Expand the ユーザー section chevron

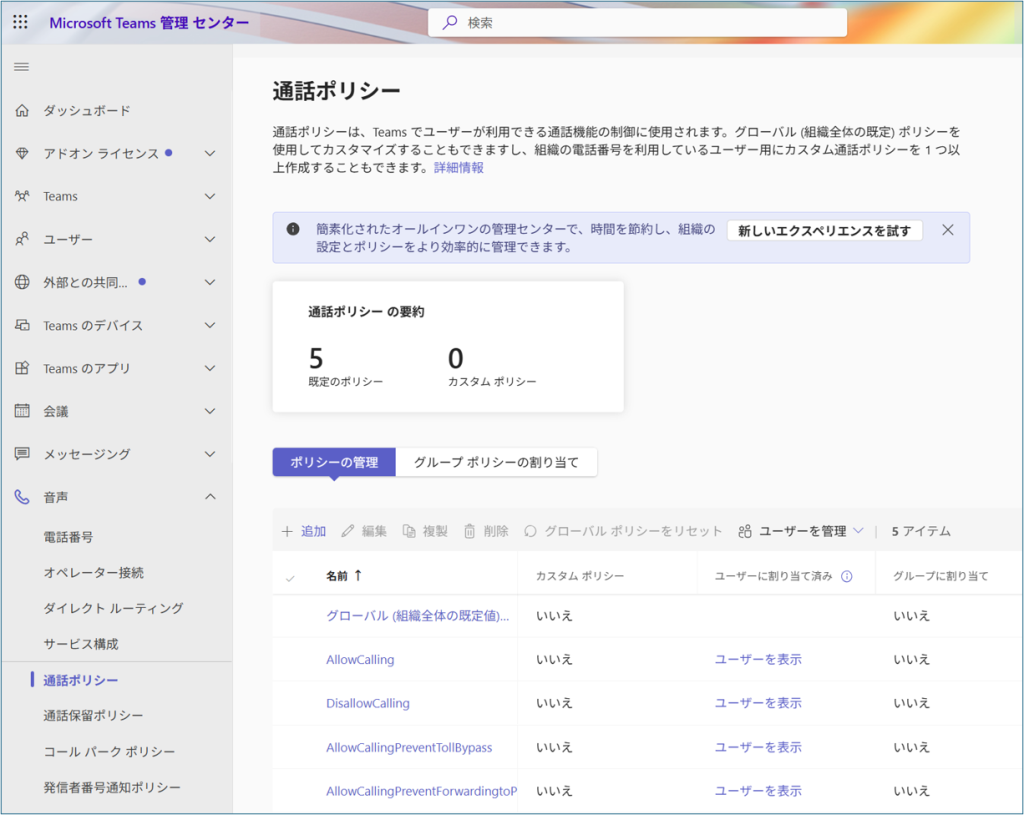210,240
